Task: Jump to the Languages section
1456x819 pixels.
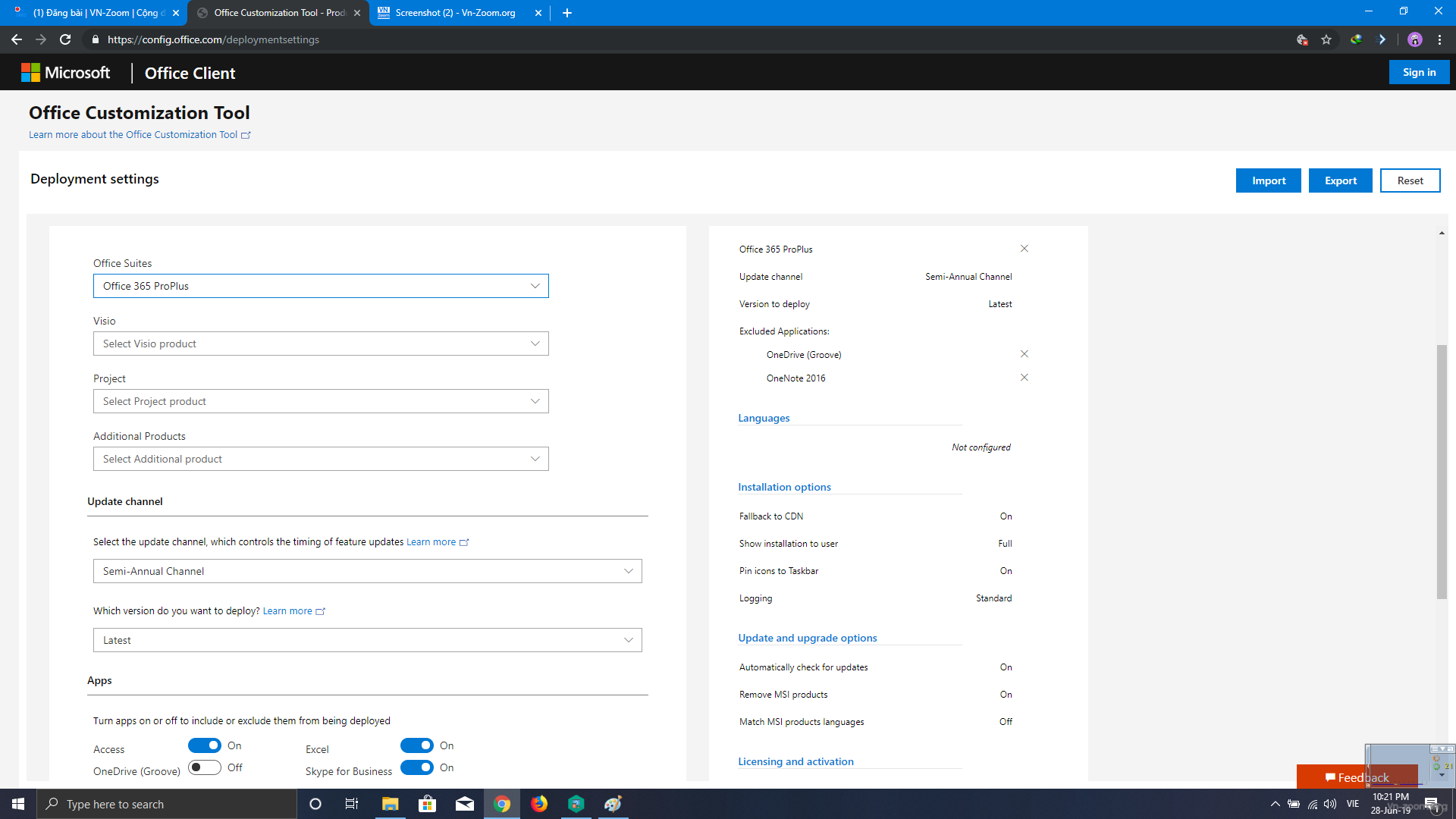Action: (764, 418)
